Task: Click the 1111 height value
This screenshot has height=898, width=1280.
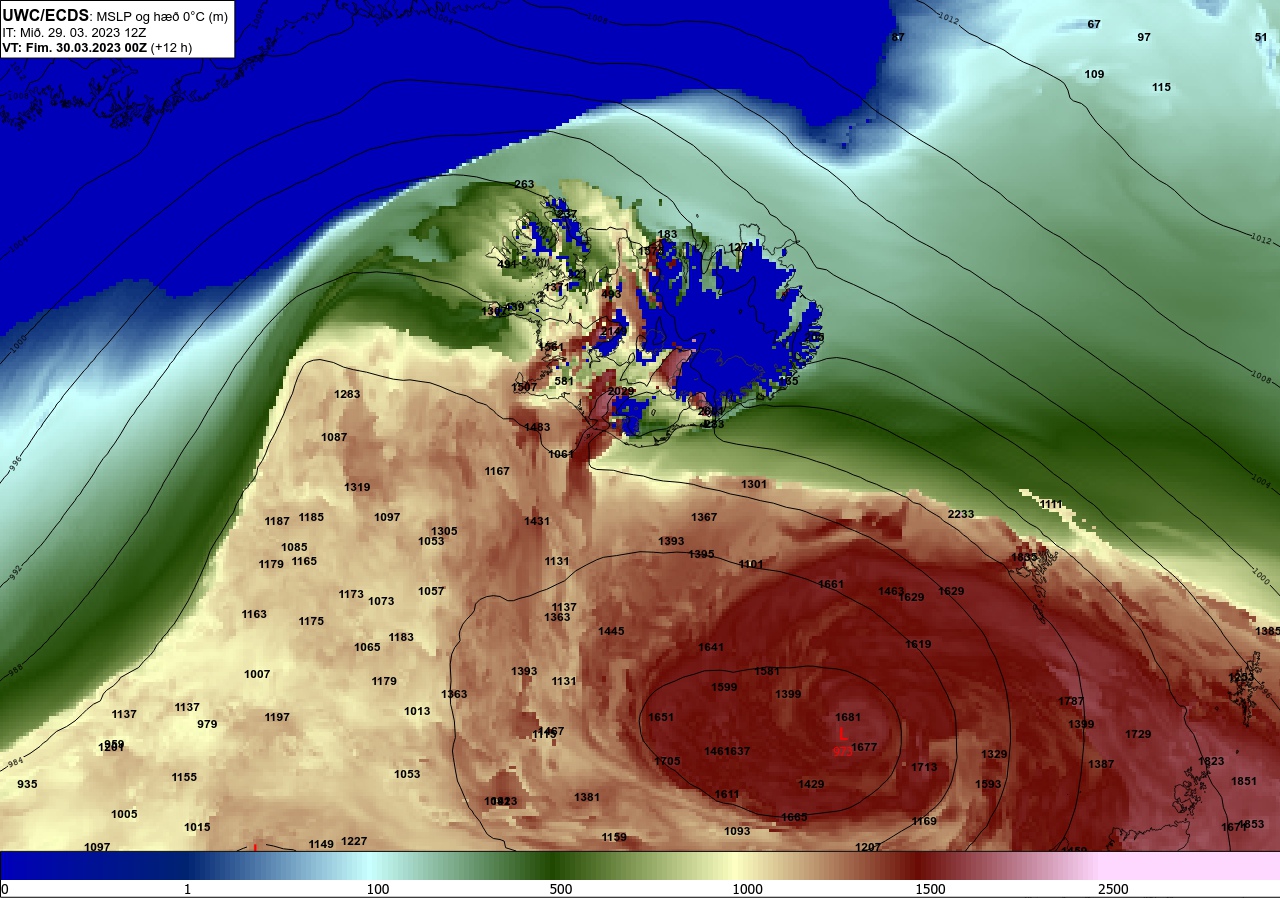Action: [1051, 504]
